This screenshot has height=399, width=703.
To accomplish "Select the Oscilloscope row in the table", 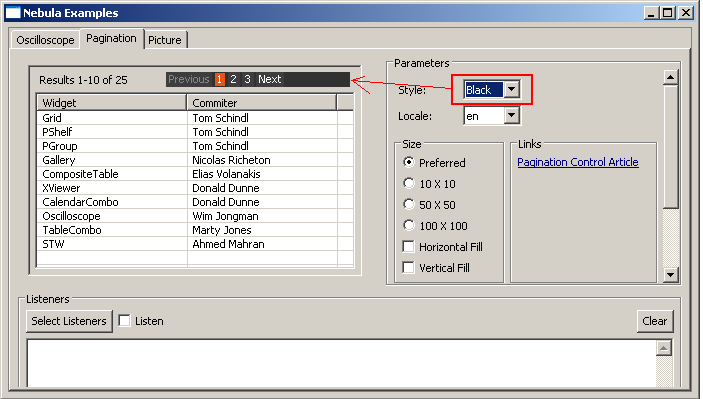I will click(195, 216).
